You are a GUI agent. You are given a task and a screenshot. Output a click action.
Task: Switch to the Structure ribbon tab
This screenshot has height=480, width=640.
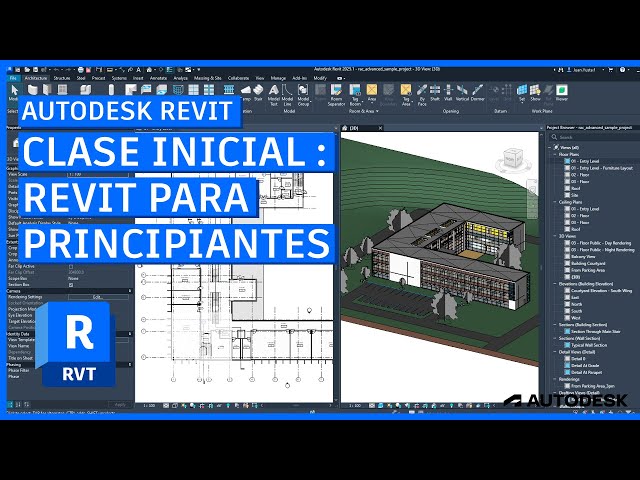(62, 78)
